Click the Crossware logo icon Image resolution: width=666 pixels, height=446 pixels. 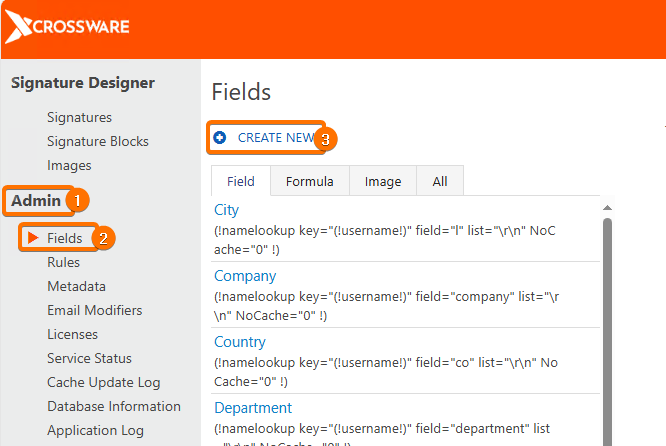coord(19,27)
